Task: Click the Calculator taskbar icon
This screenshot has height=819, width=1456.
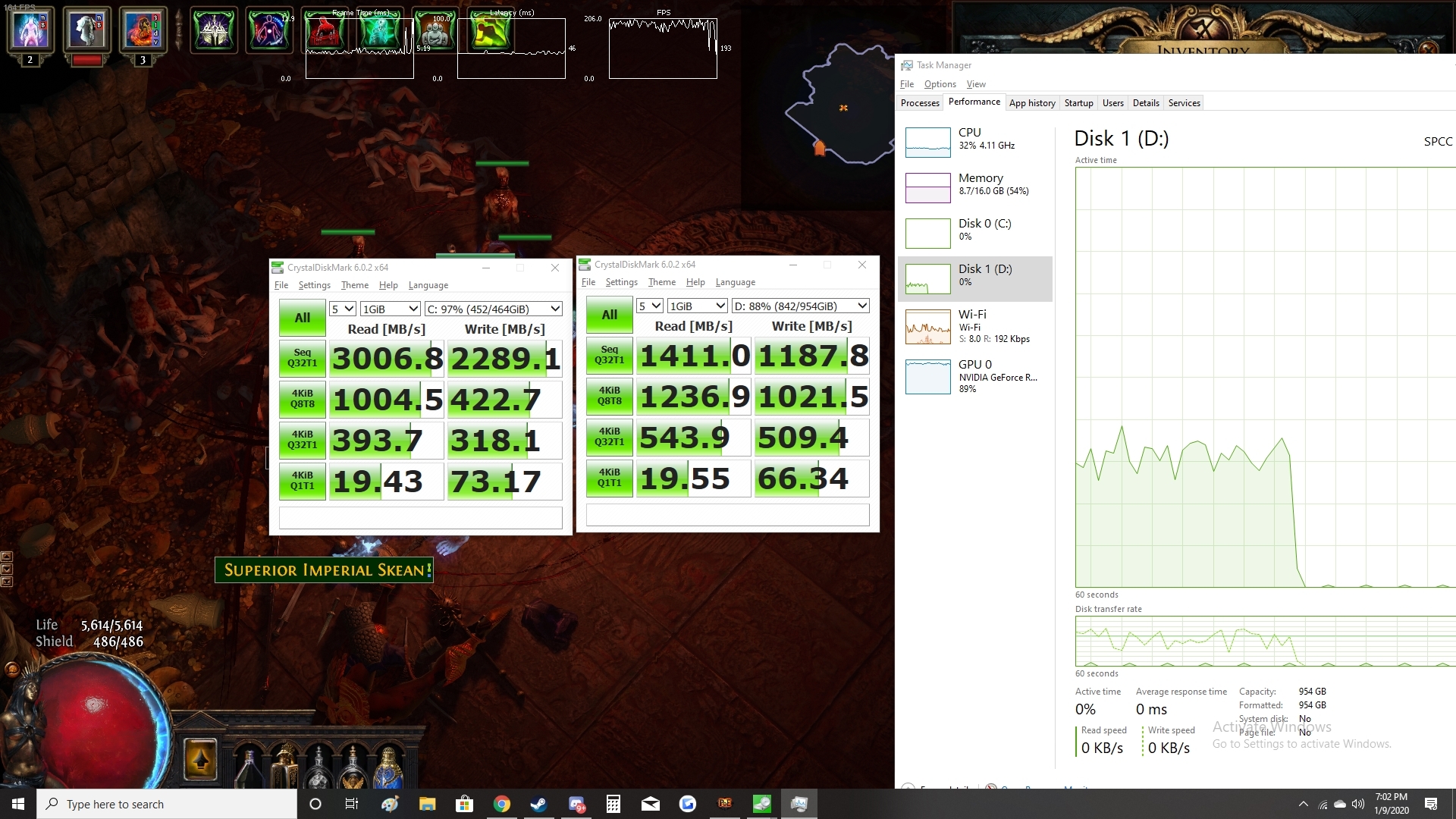Action: 613,804
